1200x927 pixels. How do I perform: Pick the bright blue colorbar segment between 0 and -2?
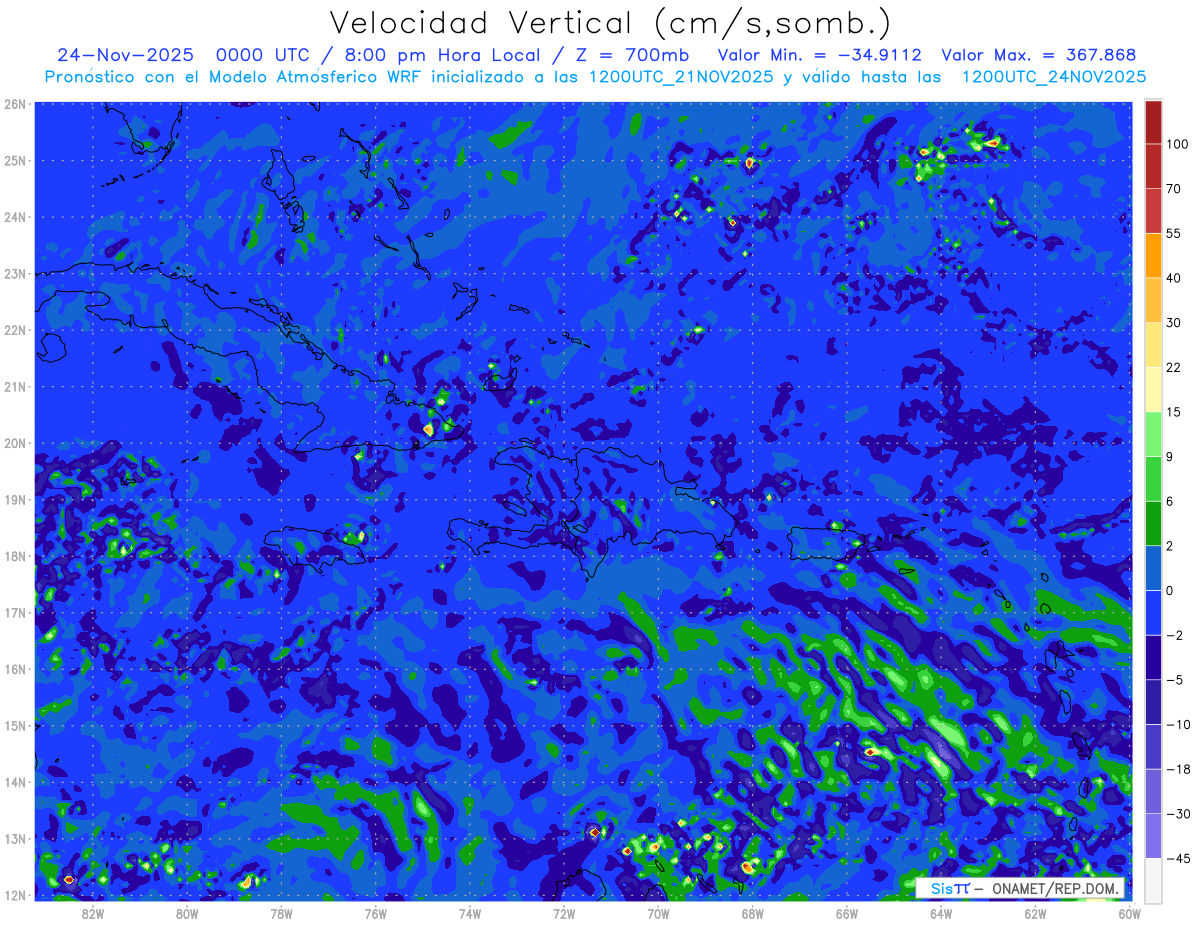[x=1153, y=612]
